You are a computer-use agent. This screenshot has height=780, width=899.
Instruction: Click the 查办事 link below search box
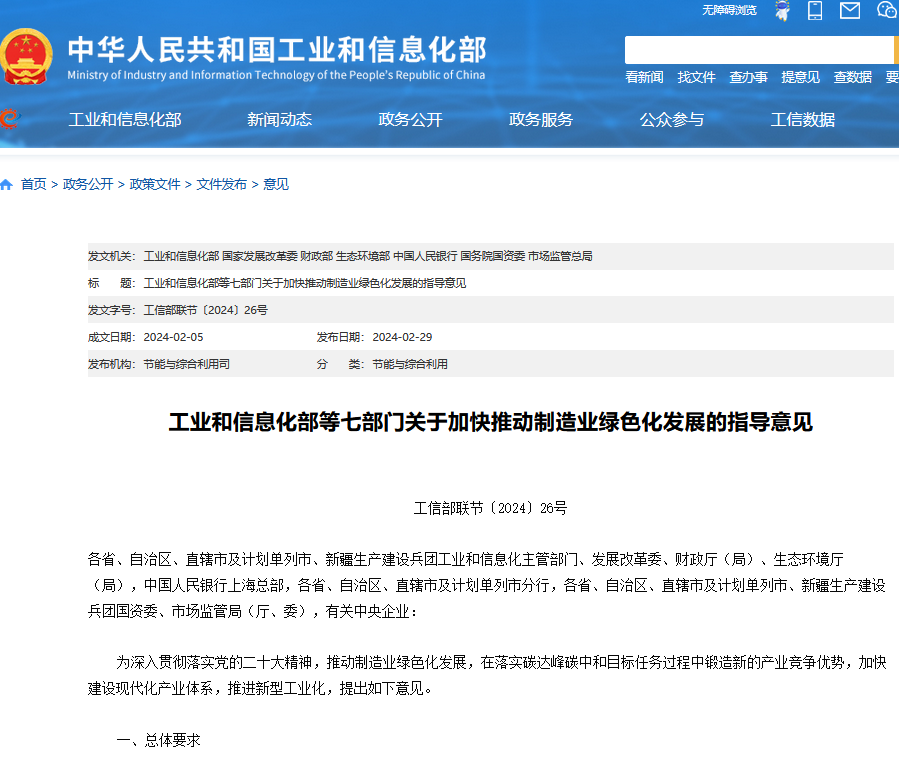click(748, 77)
